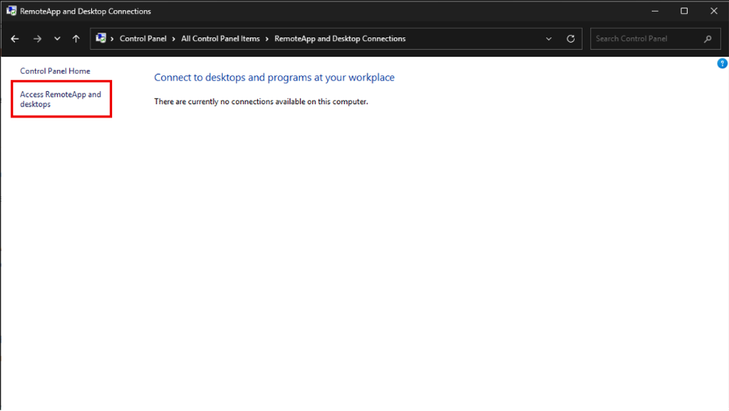
Task: Click the address bar Control Panel icon
Action: (x=101, y=38)
